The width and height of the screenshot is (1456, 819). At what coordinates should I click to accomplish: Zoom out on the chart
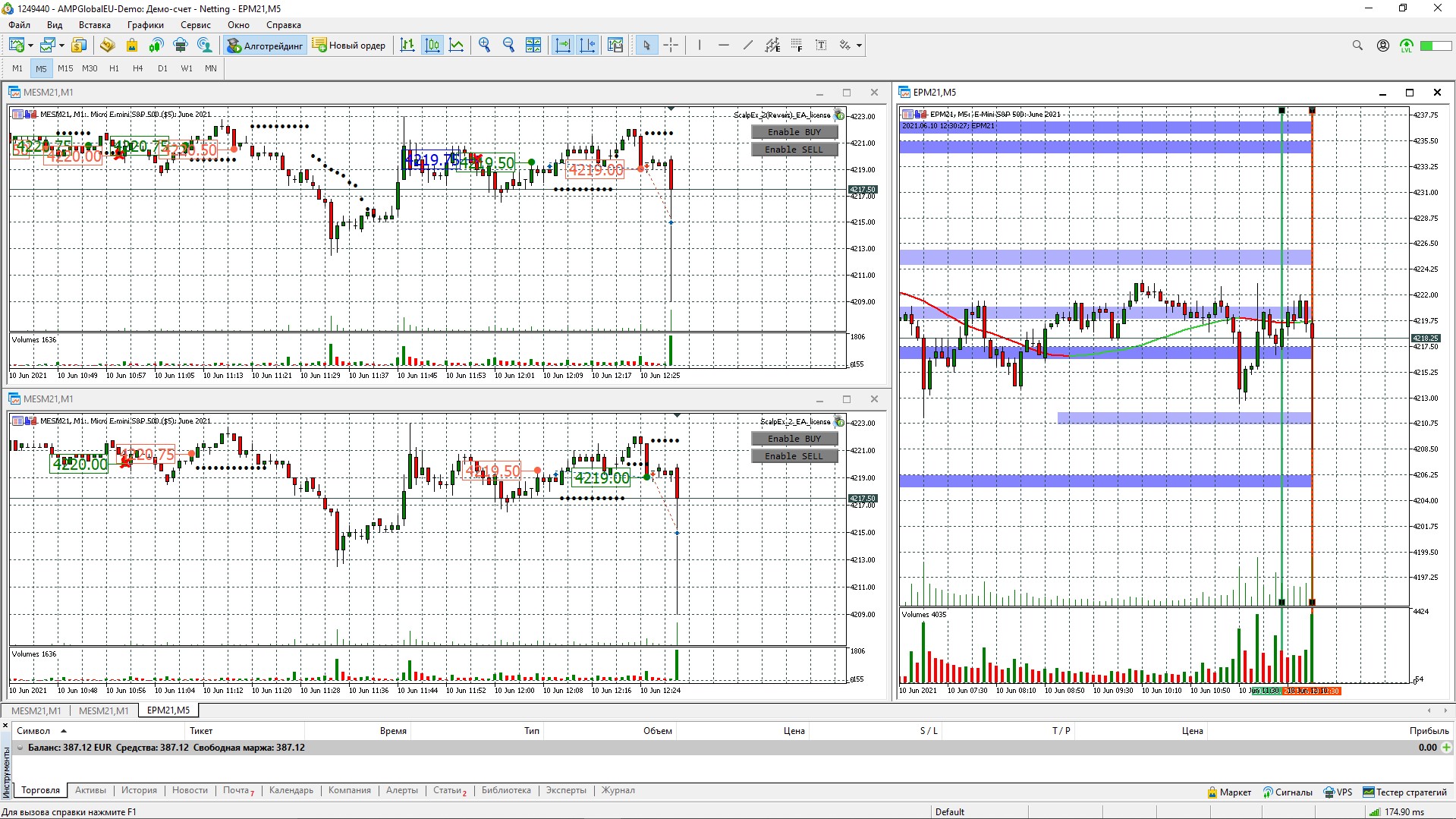pos(509,46)
